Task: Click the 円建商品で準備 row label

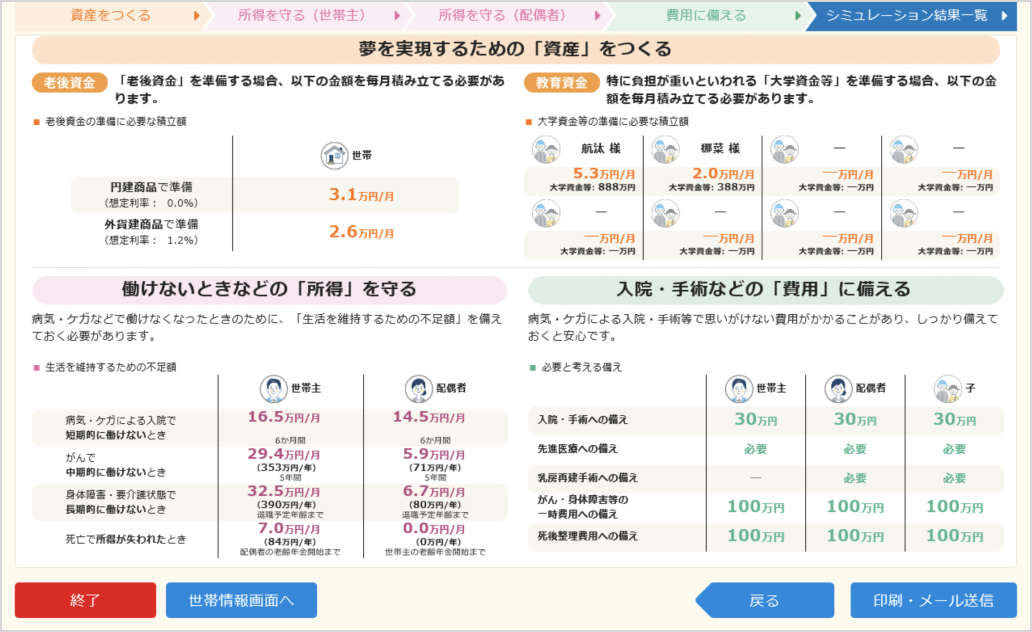Action: [151, 187]
